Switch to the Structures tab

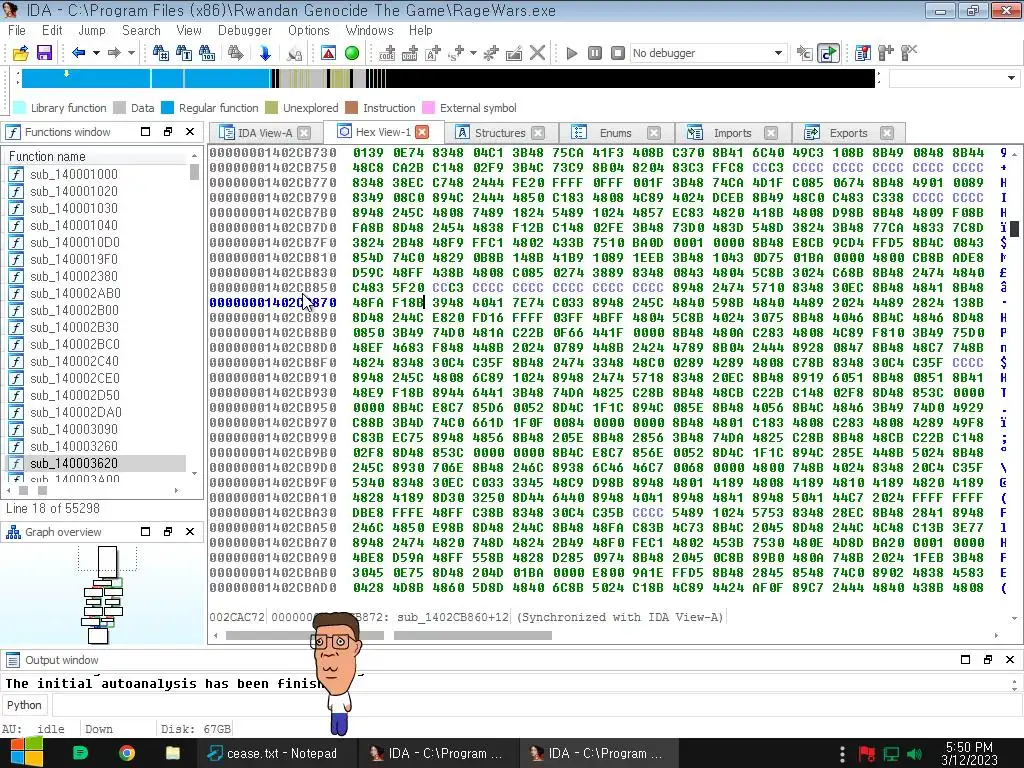point(500,133)
